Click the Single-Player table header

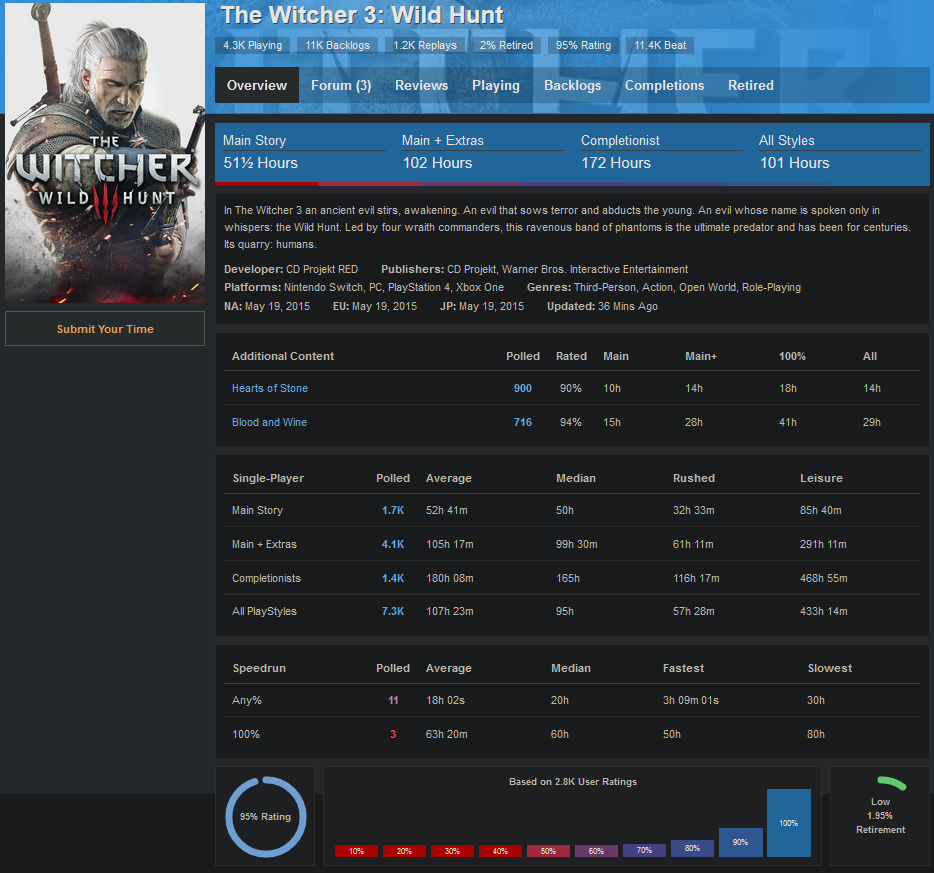tap(268, 478)
